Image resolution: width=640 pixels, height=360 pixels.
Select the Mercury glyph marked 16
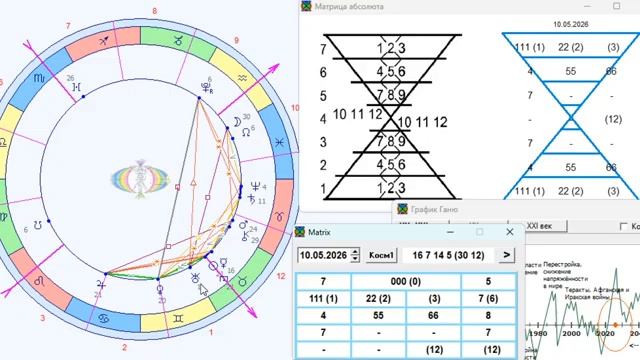pyautogui.click(x=224, y=262)
